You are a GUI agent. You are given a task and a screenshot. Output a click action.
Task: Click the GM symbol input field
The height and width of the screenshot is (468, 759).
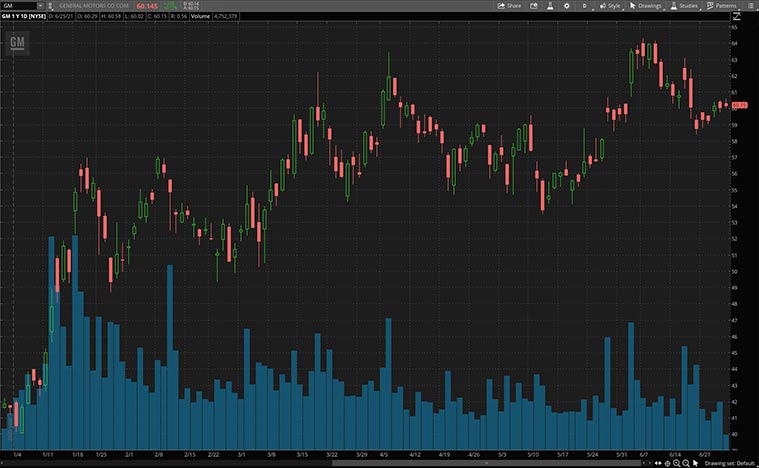(18, 5)
